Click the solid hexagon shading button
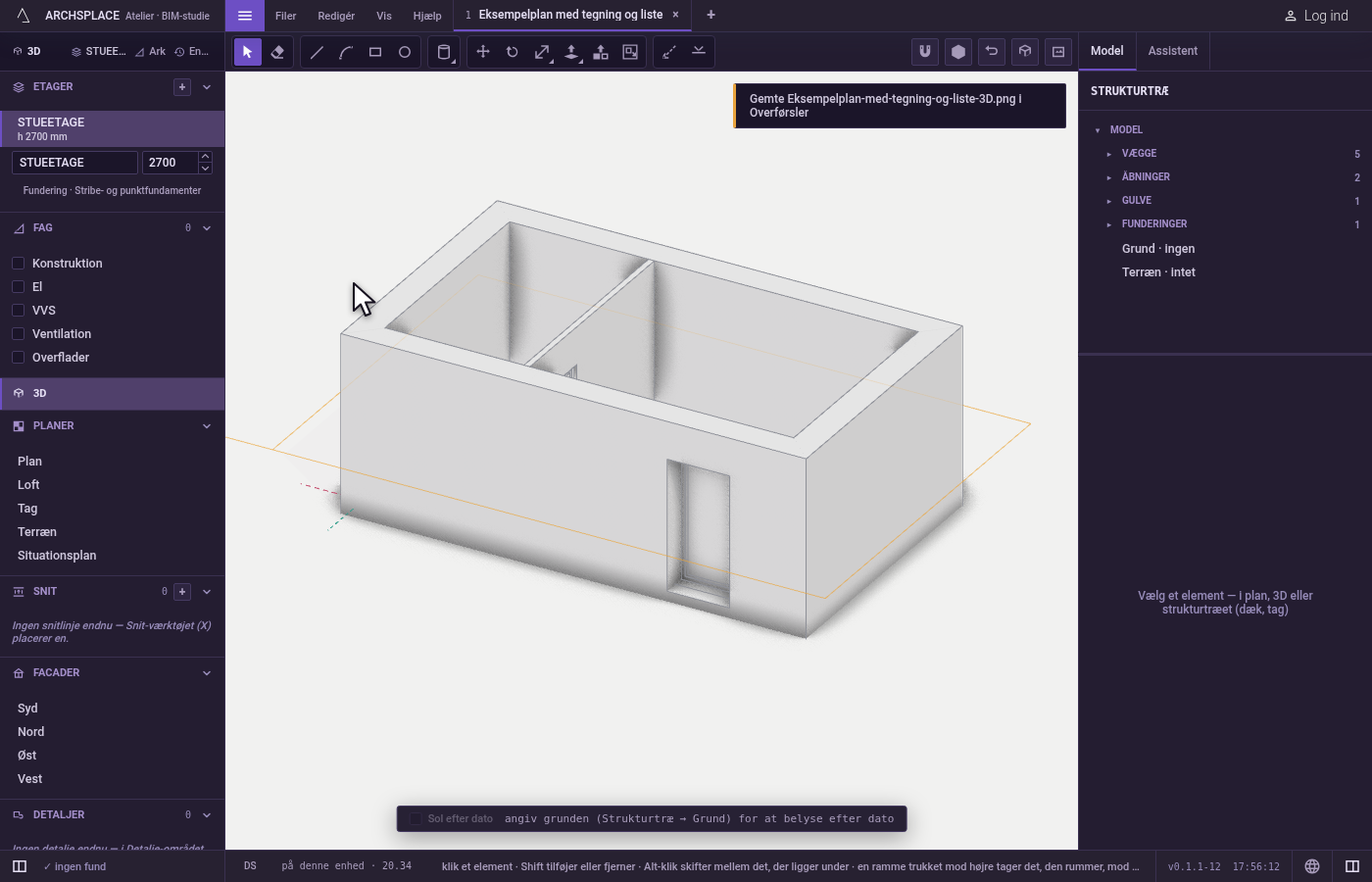This screenshot has width=1372, height=882. (x=958, y=52)
